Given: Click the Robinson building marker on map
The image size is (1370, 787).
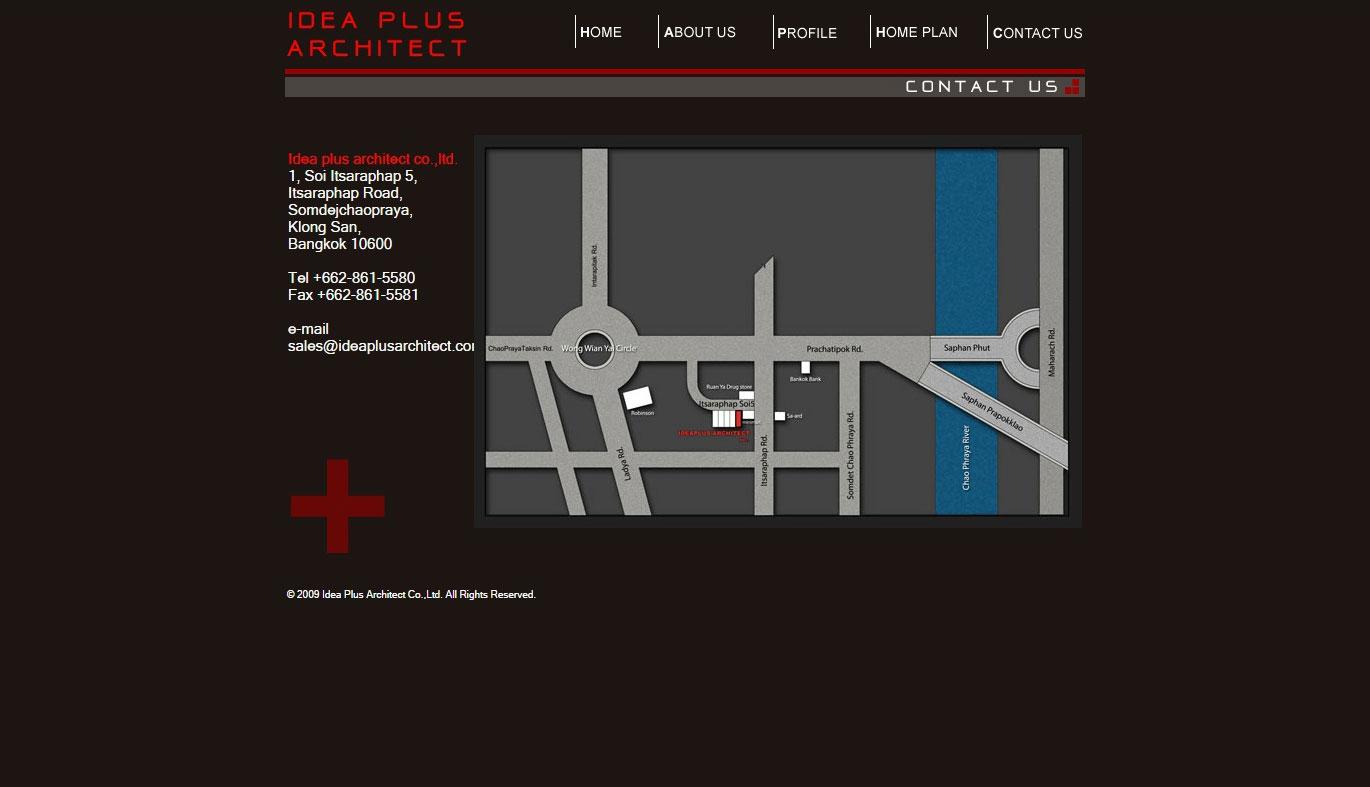Looking at the screenshot, I should pos(638,398).
